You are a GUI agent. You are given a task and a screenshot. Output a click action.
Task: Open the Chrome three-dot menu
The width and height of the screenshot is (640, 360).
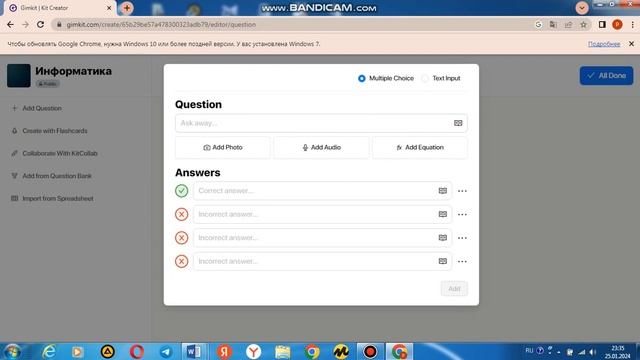pyautogui.click(x=632, y=24)
